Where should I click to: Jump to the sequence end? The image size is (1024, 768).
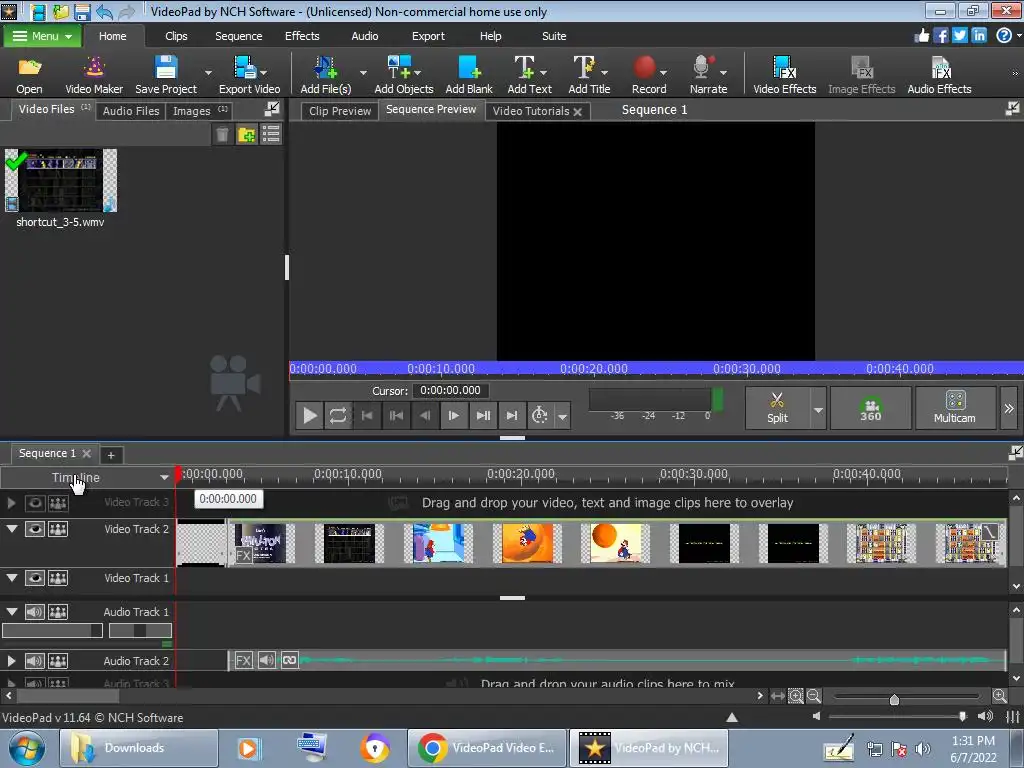[x=512, y=415]
